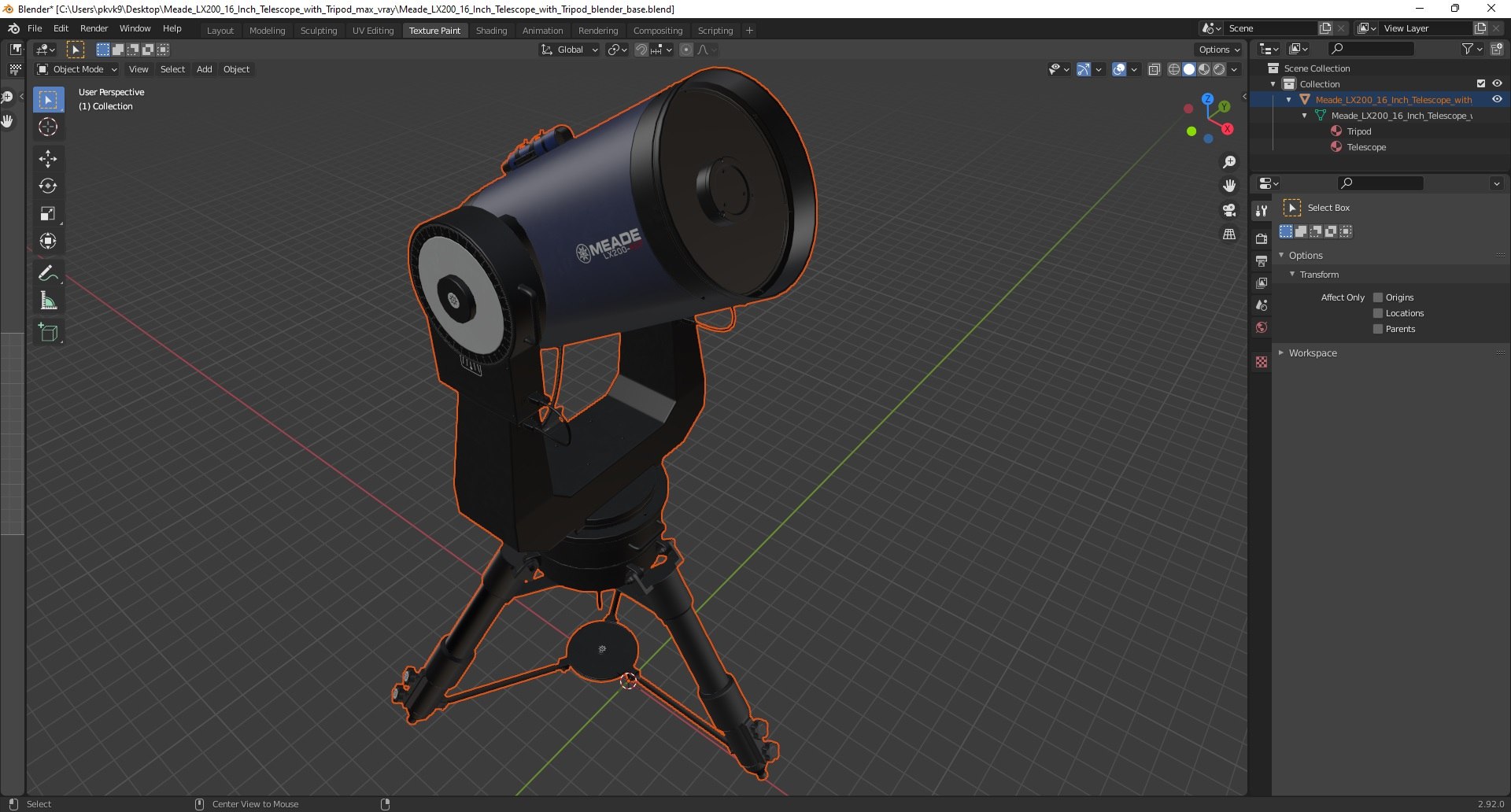Hide the Meade_LX200 object with the eye icon

(1497, 100)
